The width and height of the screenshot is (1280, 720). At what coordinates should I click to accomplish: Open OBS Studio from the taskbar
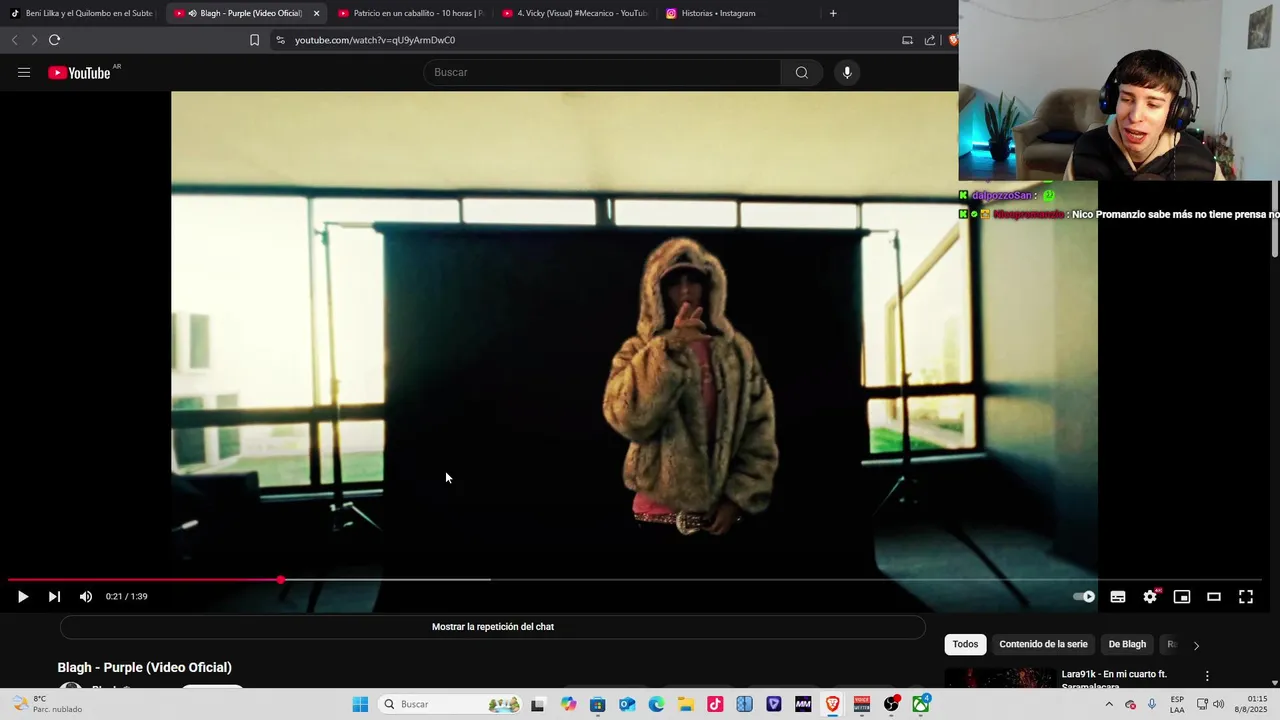click(x=891, y=704)
